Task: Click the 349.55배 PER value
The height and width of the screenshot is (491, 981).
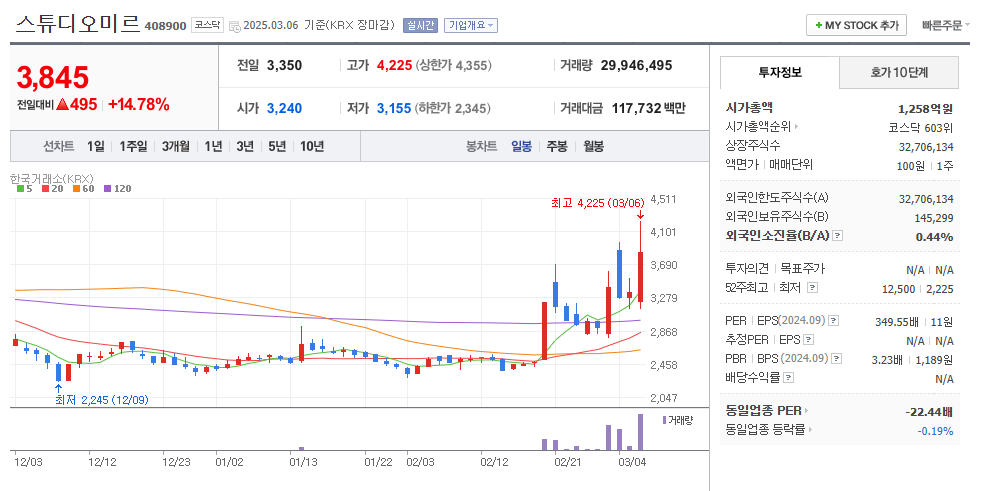Action: pyautogui.click(x=897, y=322)
